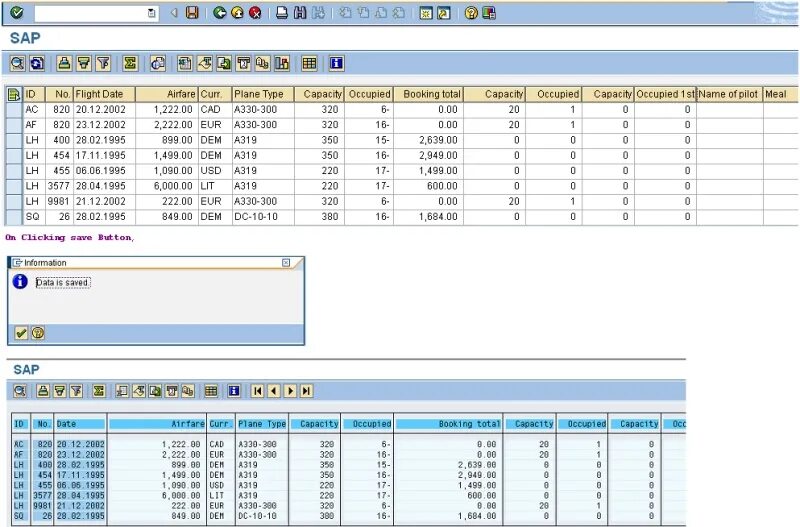800x527 pixels.
Task: Click the airfare cell 6,000.00 in the upper grid
Action: click(167, 186)
